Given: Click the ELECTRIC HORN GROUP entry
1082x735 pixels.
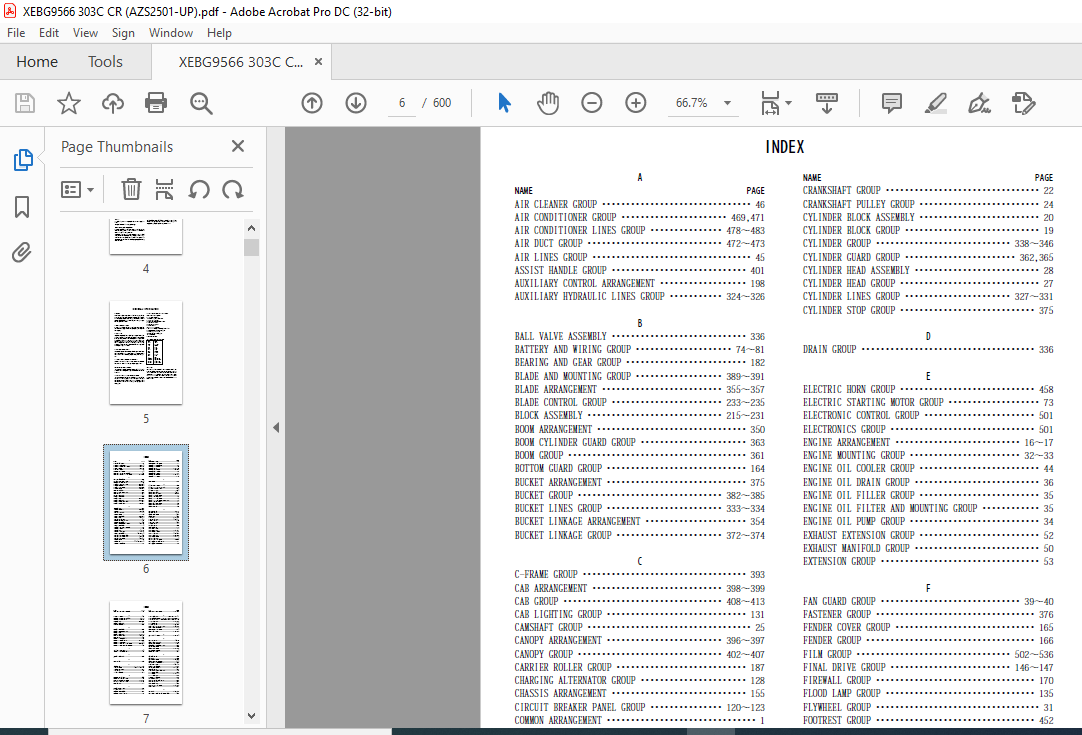Looking at the screenshot, I should tap(928, 389).
